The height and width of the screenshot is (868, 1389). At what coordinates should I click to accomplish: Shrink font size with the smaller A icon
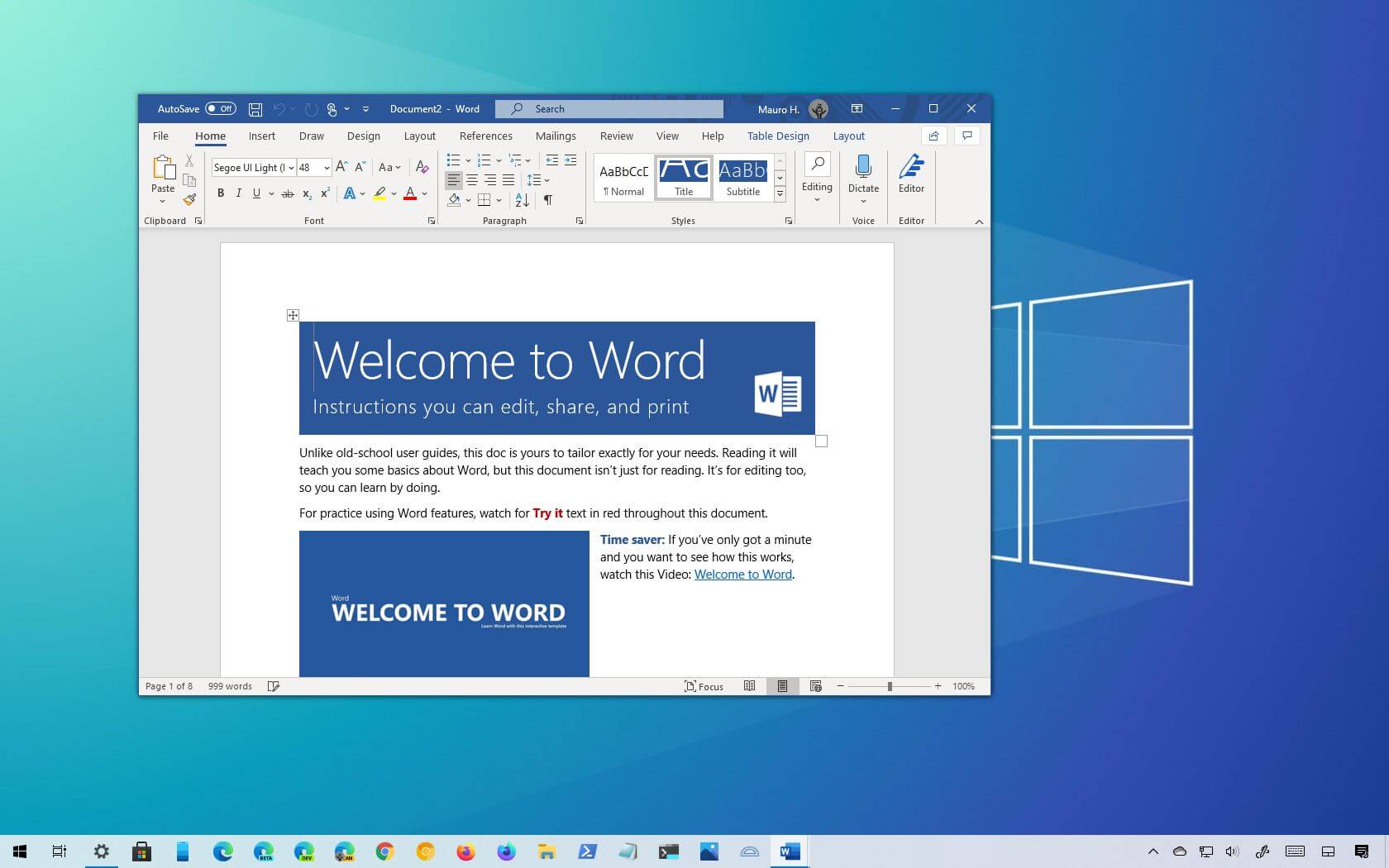pos(360,167)
